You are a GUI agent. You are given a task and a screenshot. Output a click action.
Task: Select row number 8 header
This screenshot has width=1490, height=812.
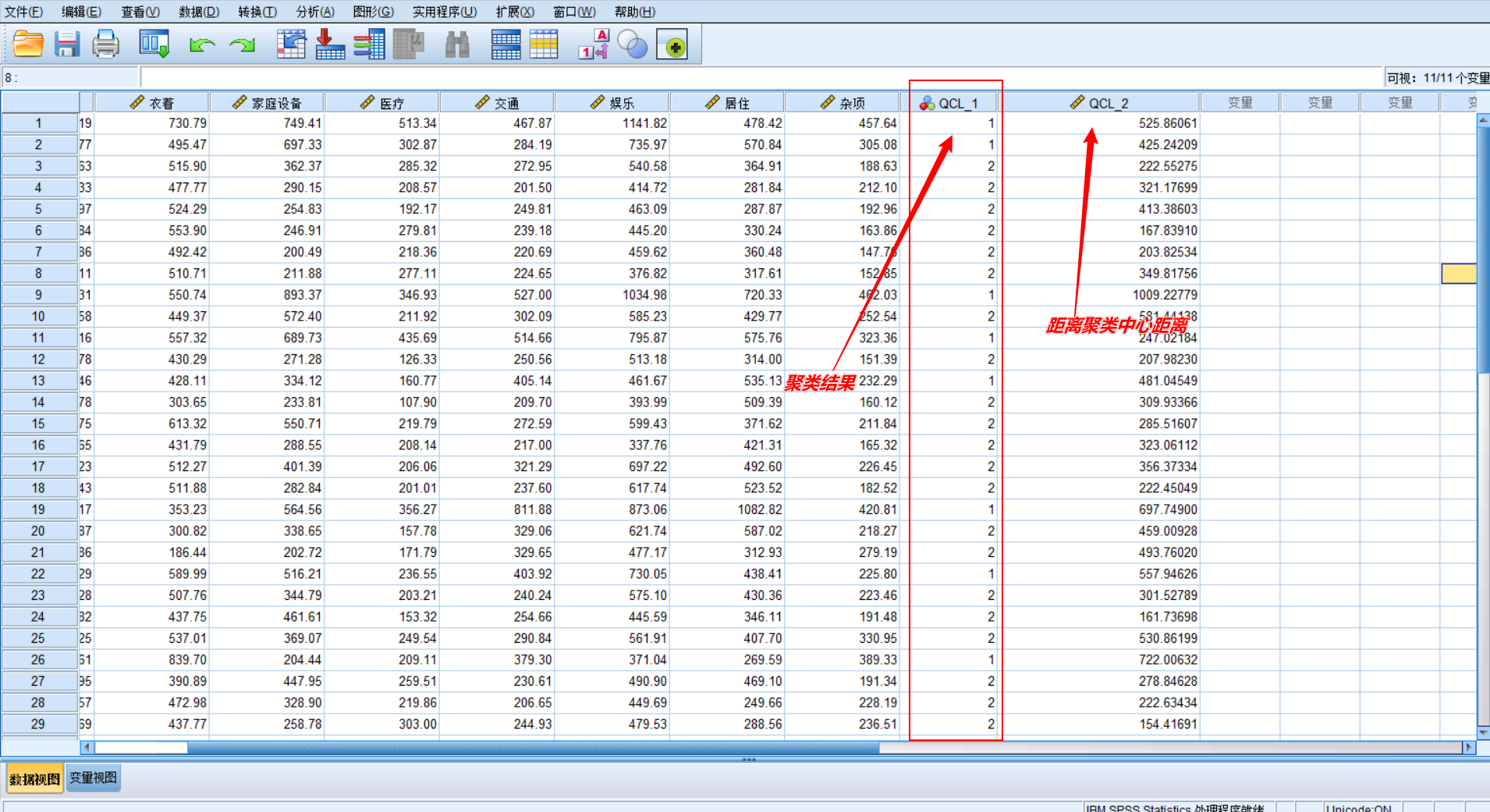[38, 274]
